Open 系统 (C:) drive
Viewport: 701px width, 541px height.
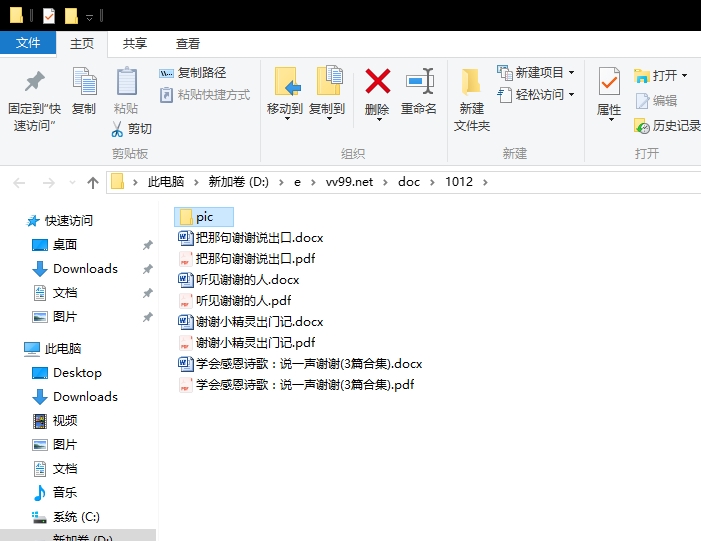point(66,517)
